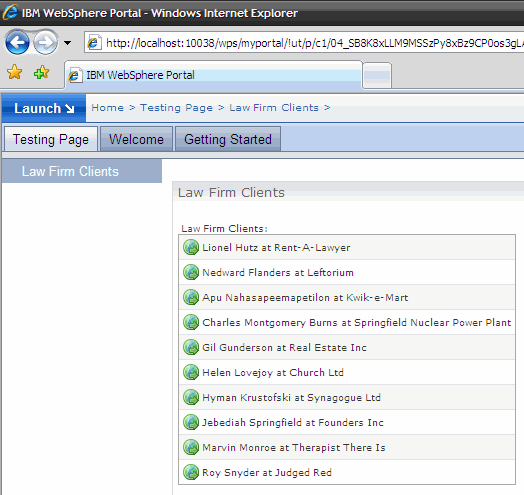
Task: Follow the Testing Page breadcrumb link
Action: [176, 108]
